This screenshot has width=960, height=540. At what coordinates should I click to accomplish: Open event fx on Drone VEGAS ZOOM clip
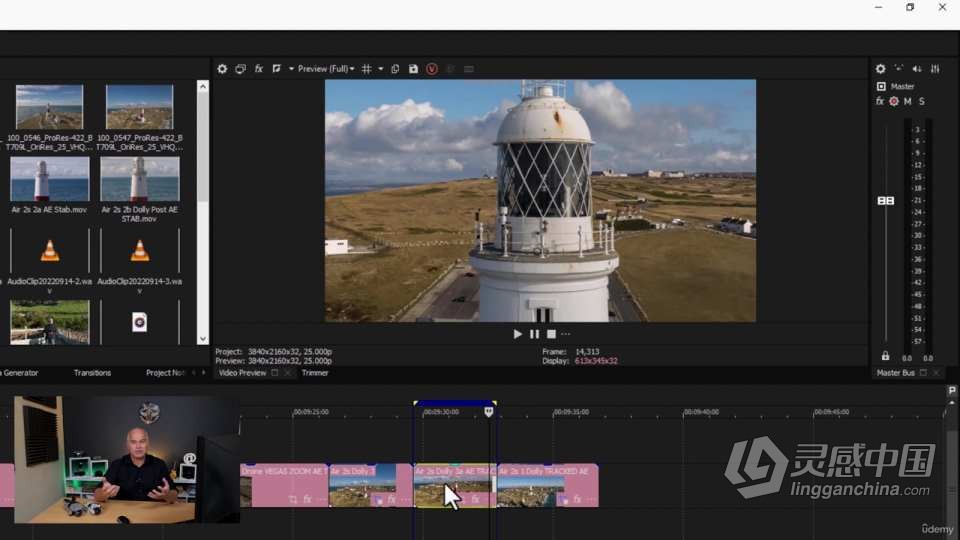[x=307, y=500]
